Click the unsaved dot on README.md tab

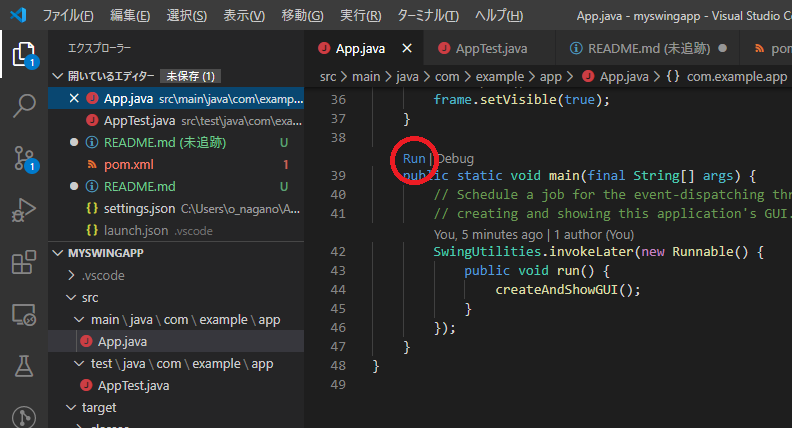point(723,49)
